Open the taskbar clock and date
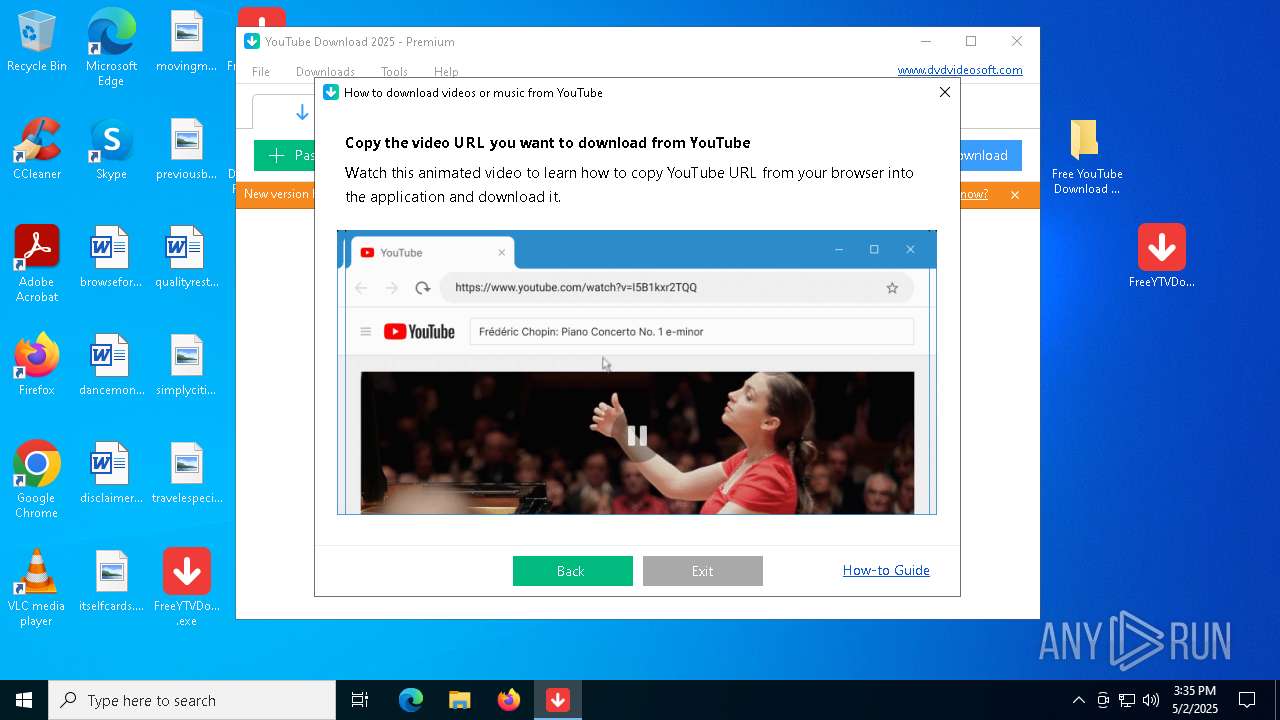The width and height of the screenshot is (1280, 720). [1195, 700]
